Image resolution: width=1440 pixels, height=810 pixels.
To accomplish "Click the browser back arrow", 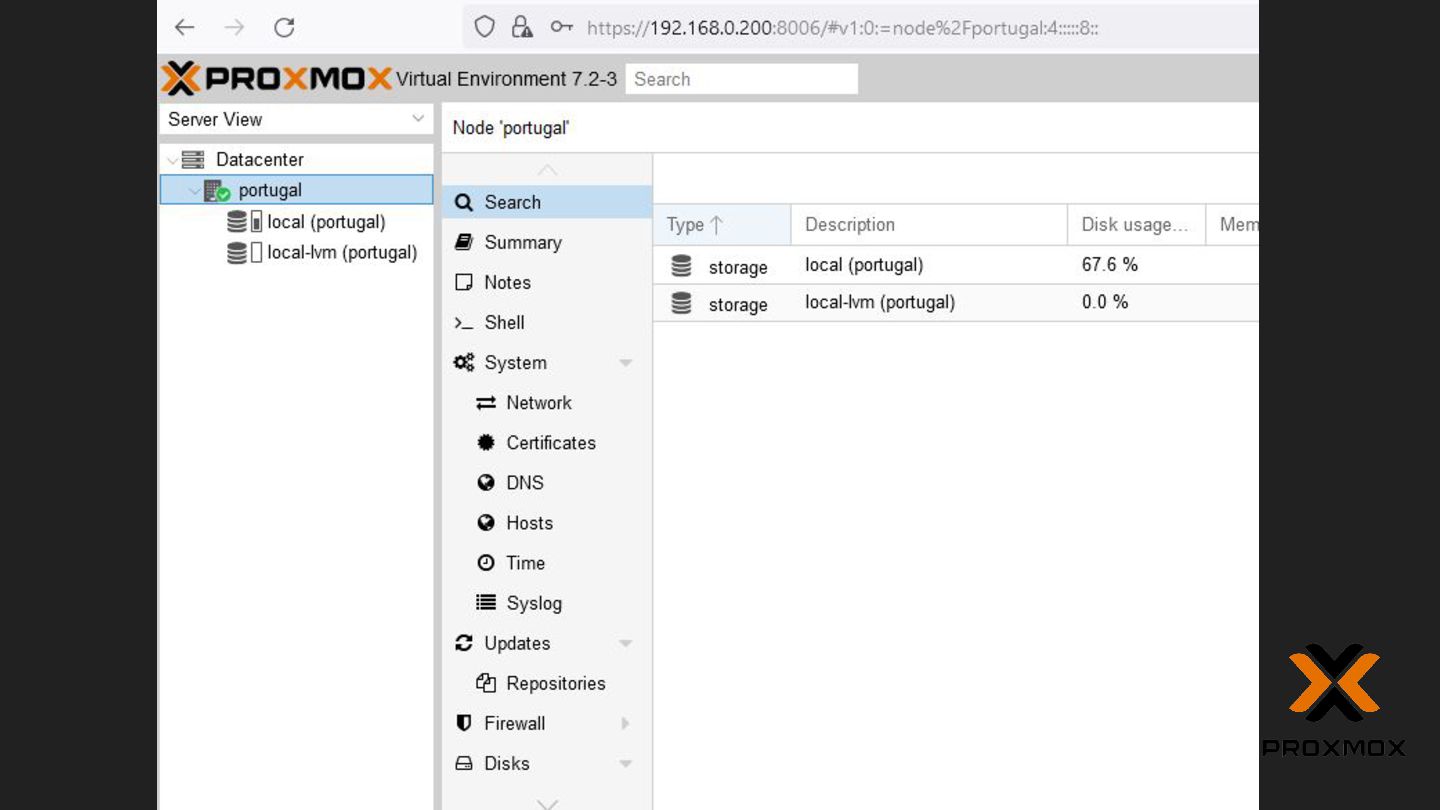I will pos(185,28).
